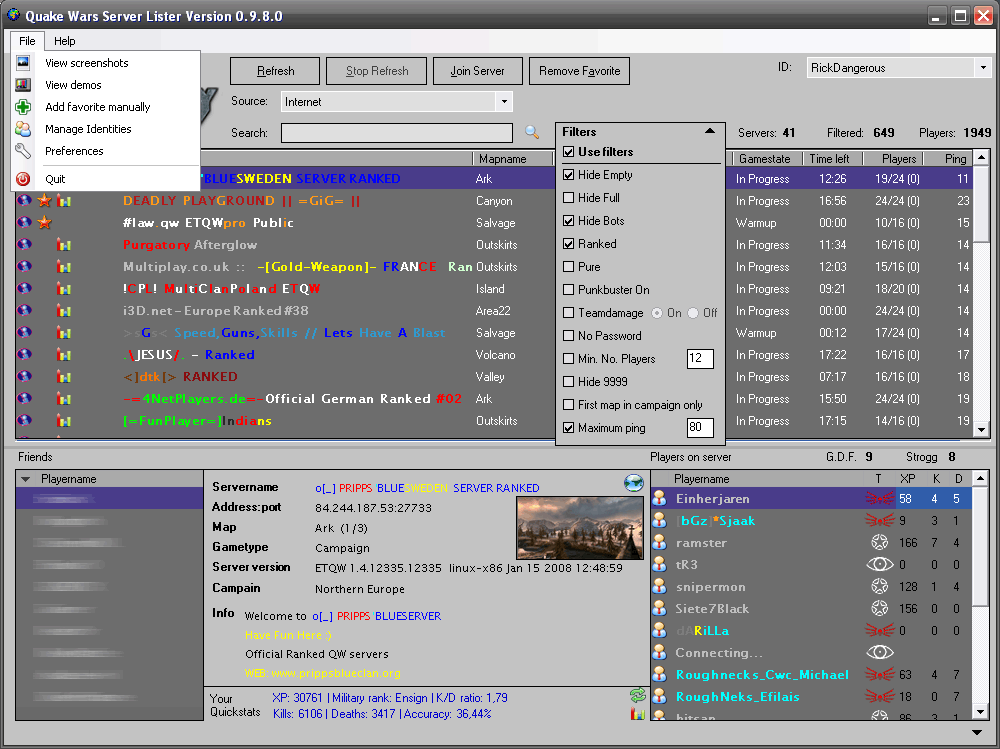Click the favorite star on the #flaw.qw ETQWpro row
Viewport: 1000px width, 749px height.
(x=44, y=223)
